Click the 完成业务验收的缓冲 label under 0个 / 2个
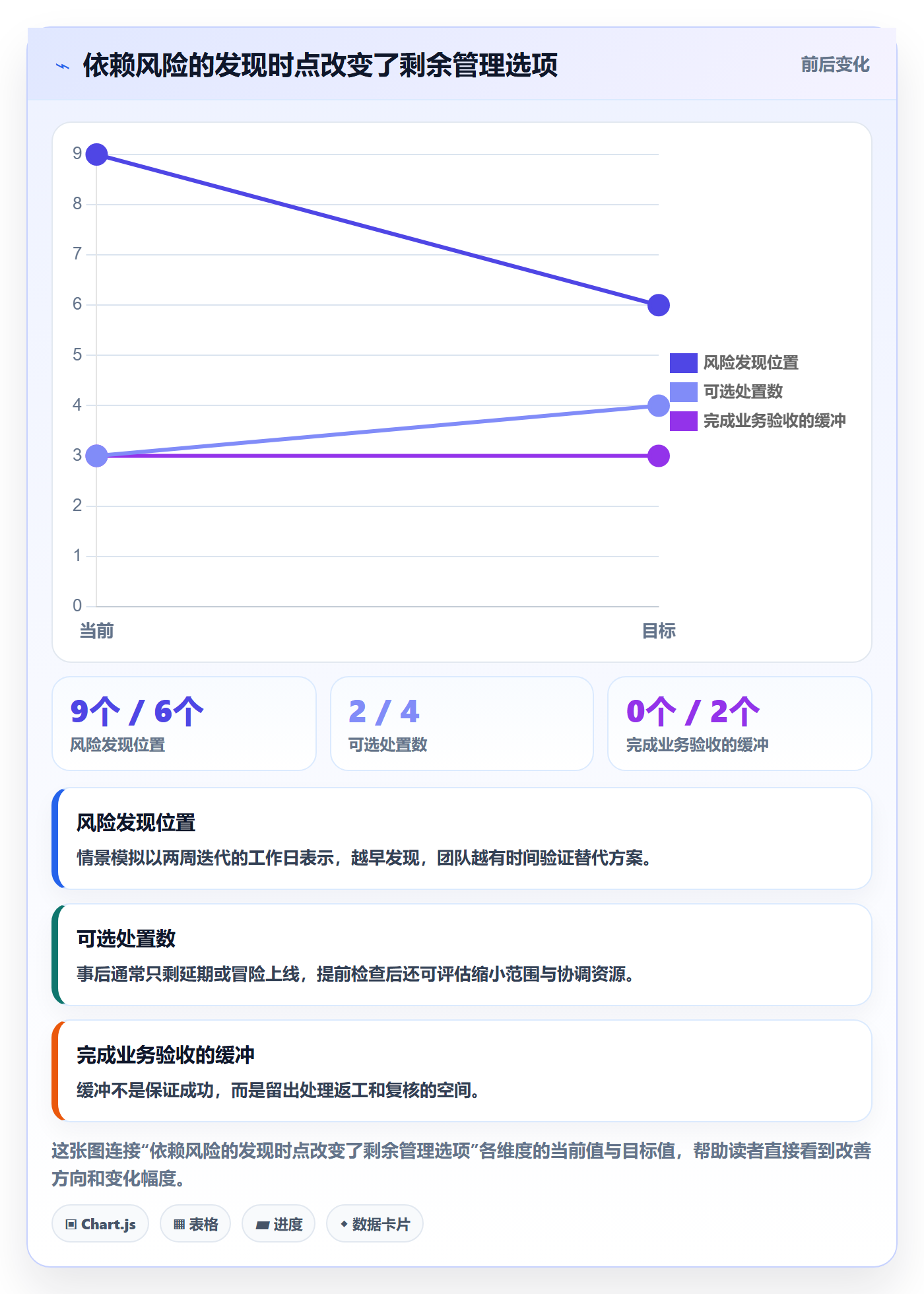The image size is (924, 1294). point(698,745)
